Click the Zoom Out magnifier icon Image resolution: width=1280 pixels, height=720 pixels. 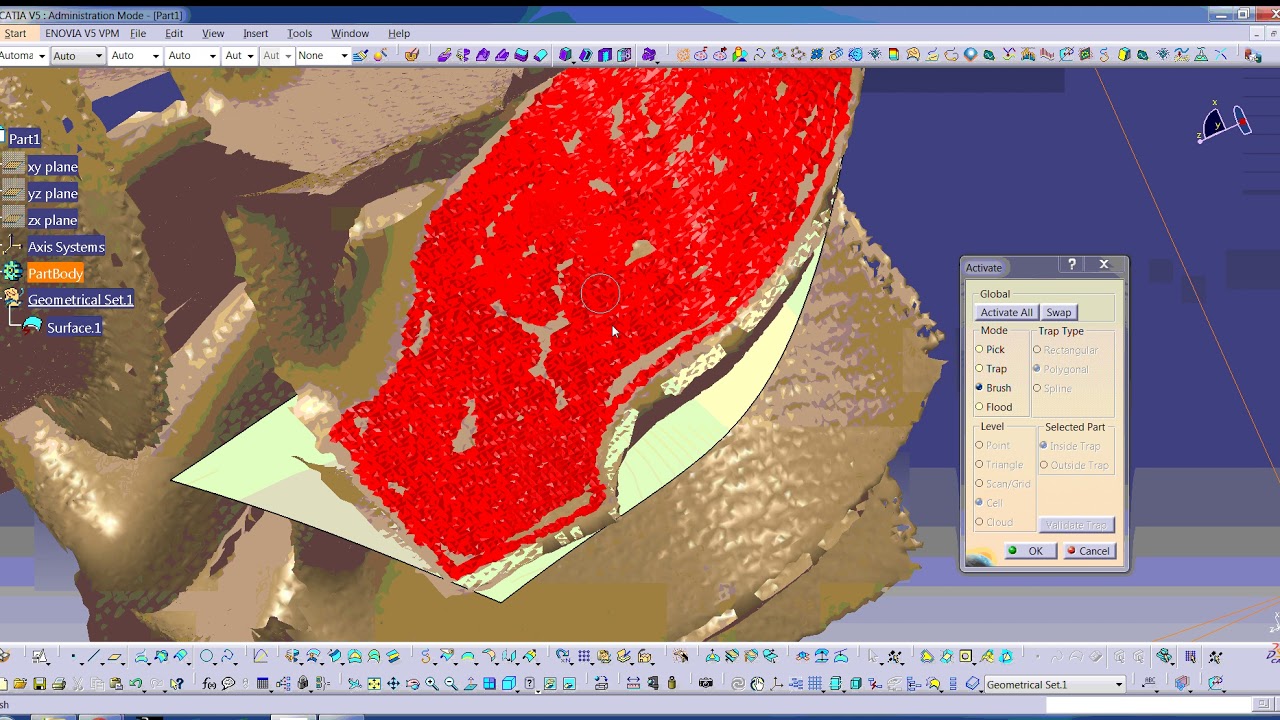point(450,684)
